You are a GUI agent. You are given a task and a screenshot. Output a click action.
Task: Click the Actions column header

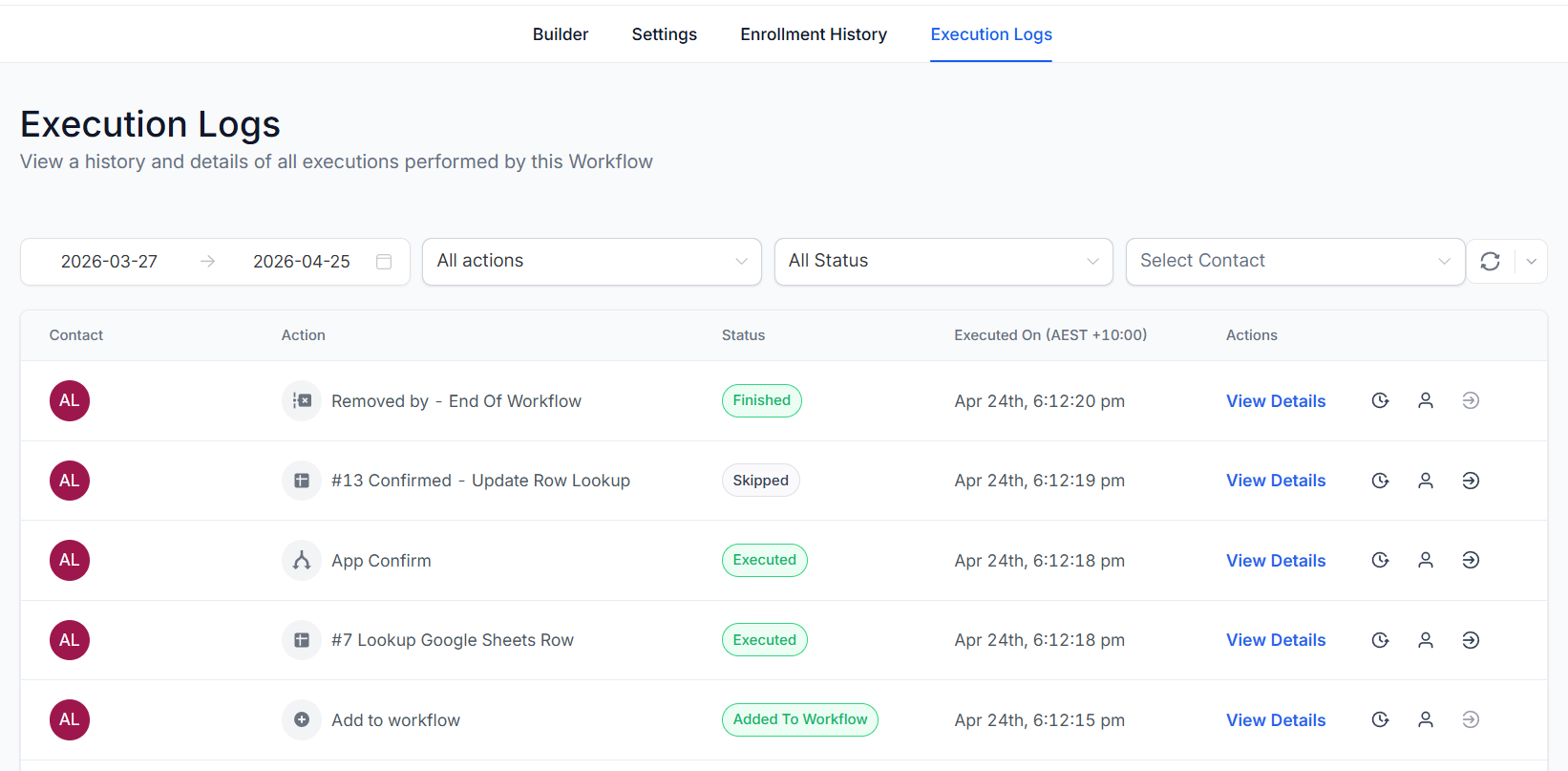tap(1252, 335)
